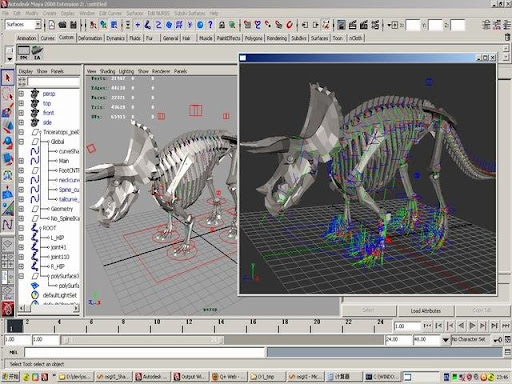The width and height of the screenshot is (512, 384).
Task: Open Autodesk Maya taskbar button
Action: pos(152,377)
